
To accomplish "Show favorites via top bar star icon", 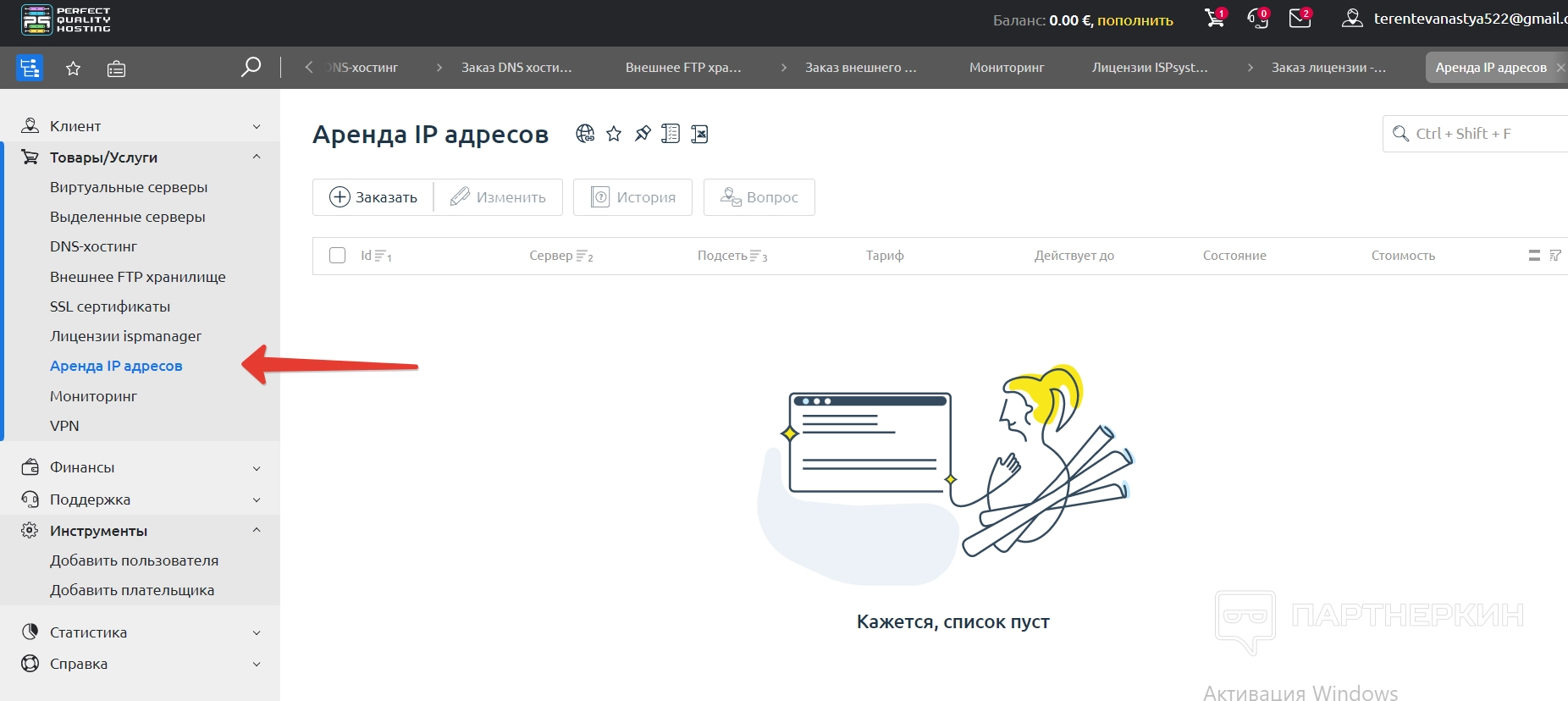I will coord(74,69).
